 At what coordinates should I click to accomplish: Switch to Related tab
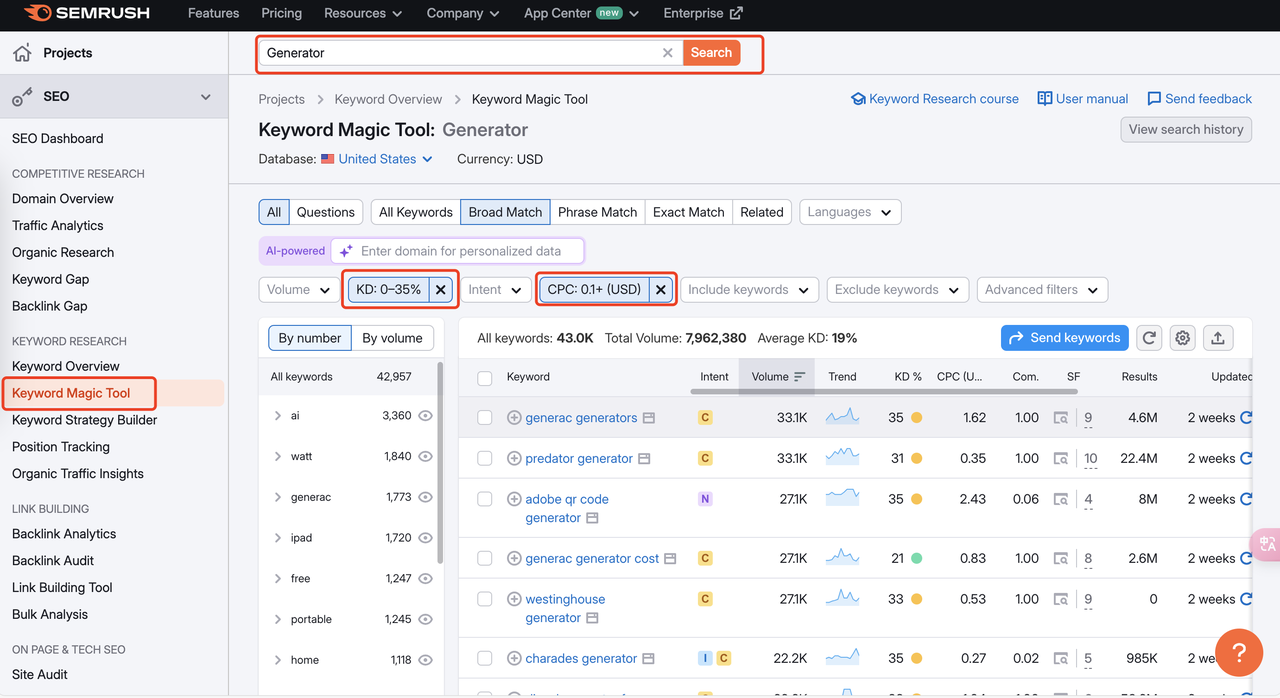[x=762, y=212]
